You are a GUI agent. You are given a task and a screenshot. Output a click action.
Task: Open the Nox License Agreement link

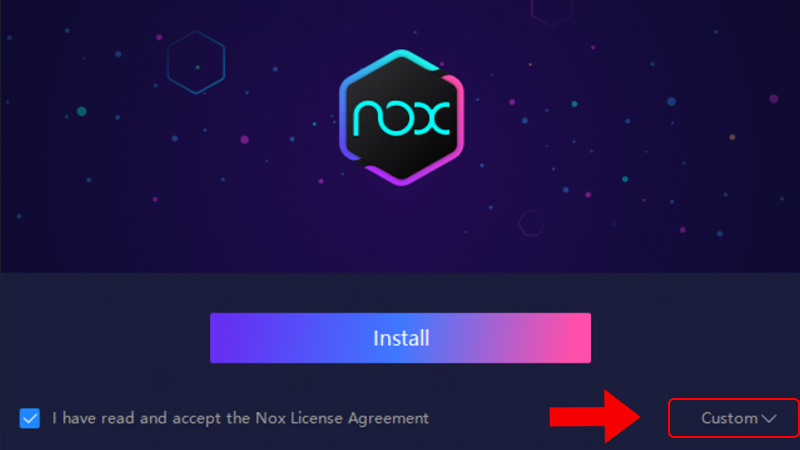[x=342, y=418]
